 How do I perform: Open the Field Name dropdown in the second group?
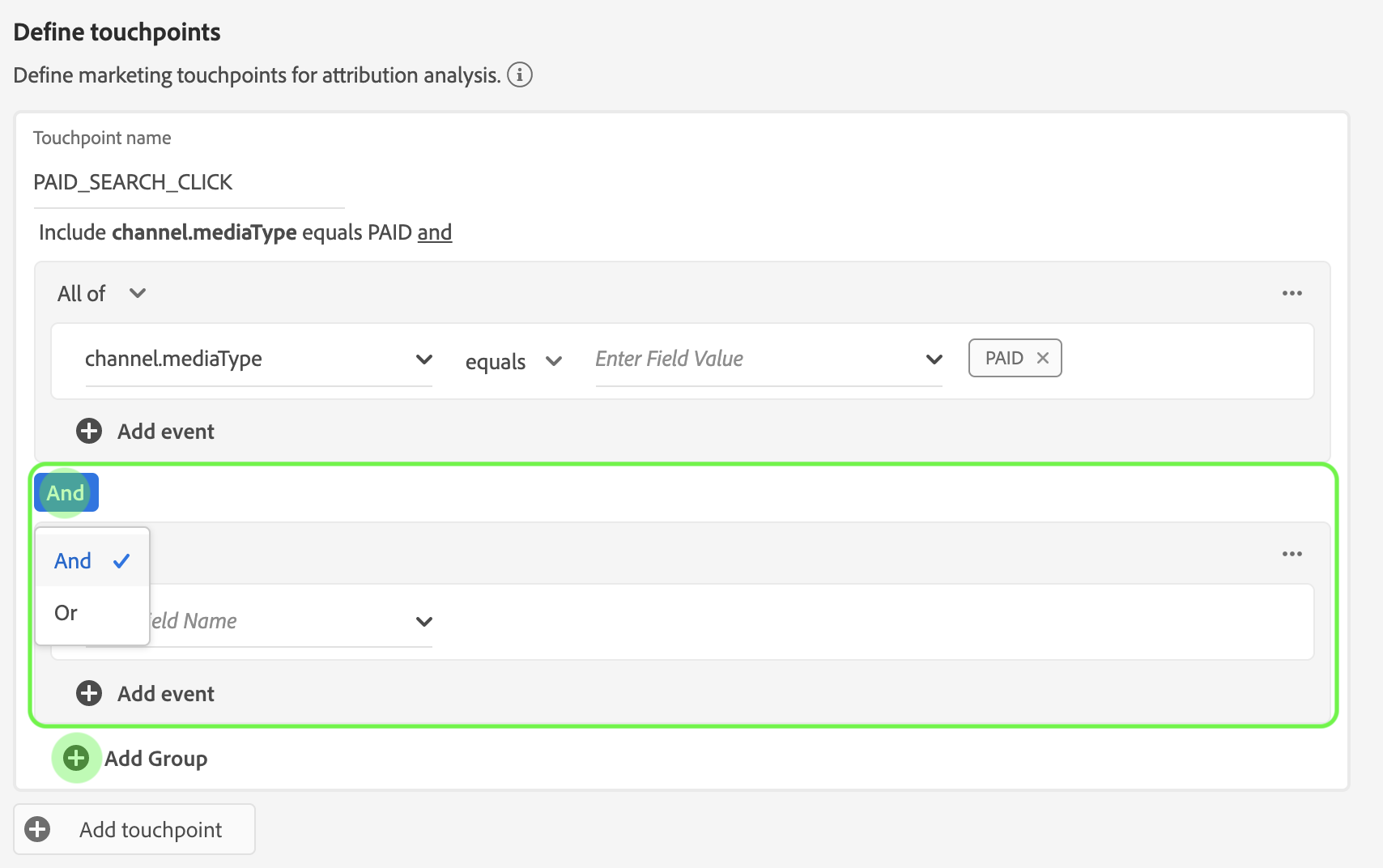point(423,622)
